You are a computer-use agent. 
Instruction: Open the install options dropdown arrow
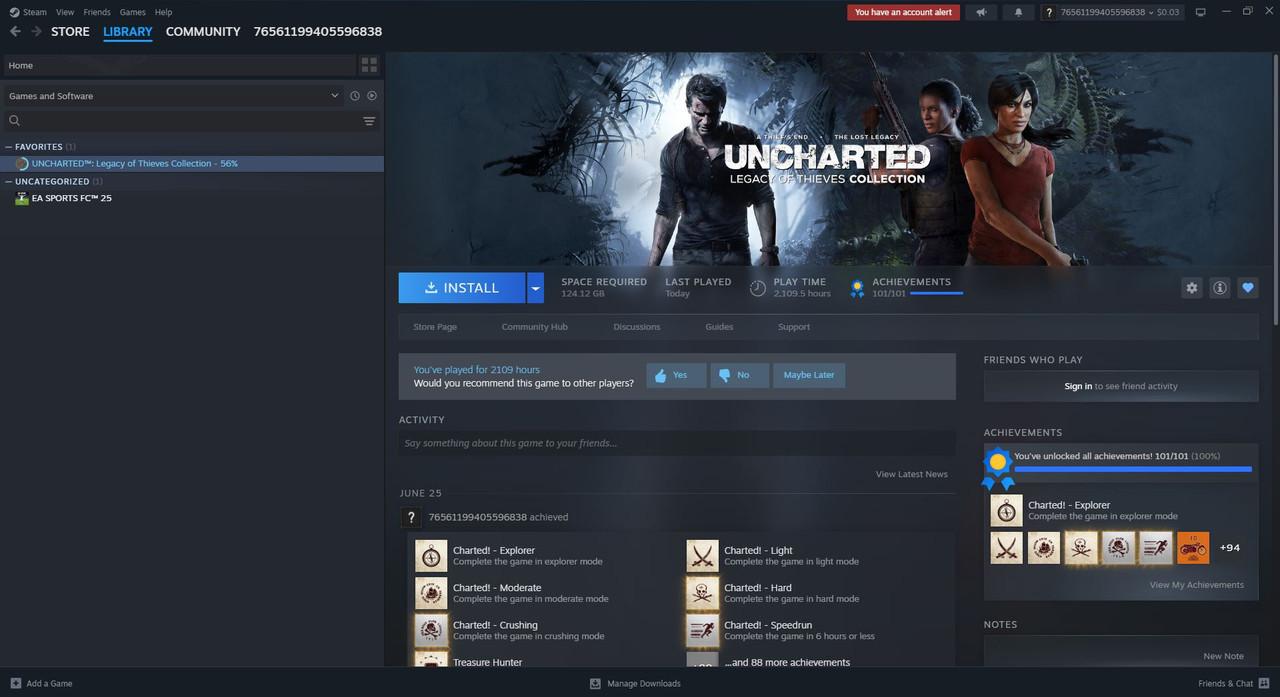[x=536, y=288]
